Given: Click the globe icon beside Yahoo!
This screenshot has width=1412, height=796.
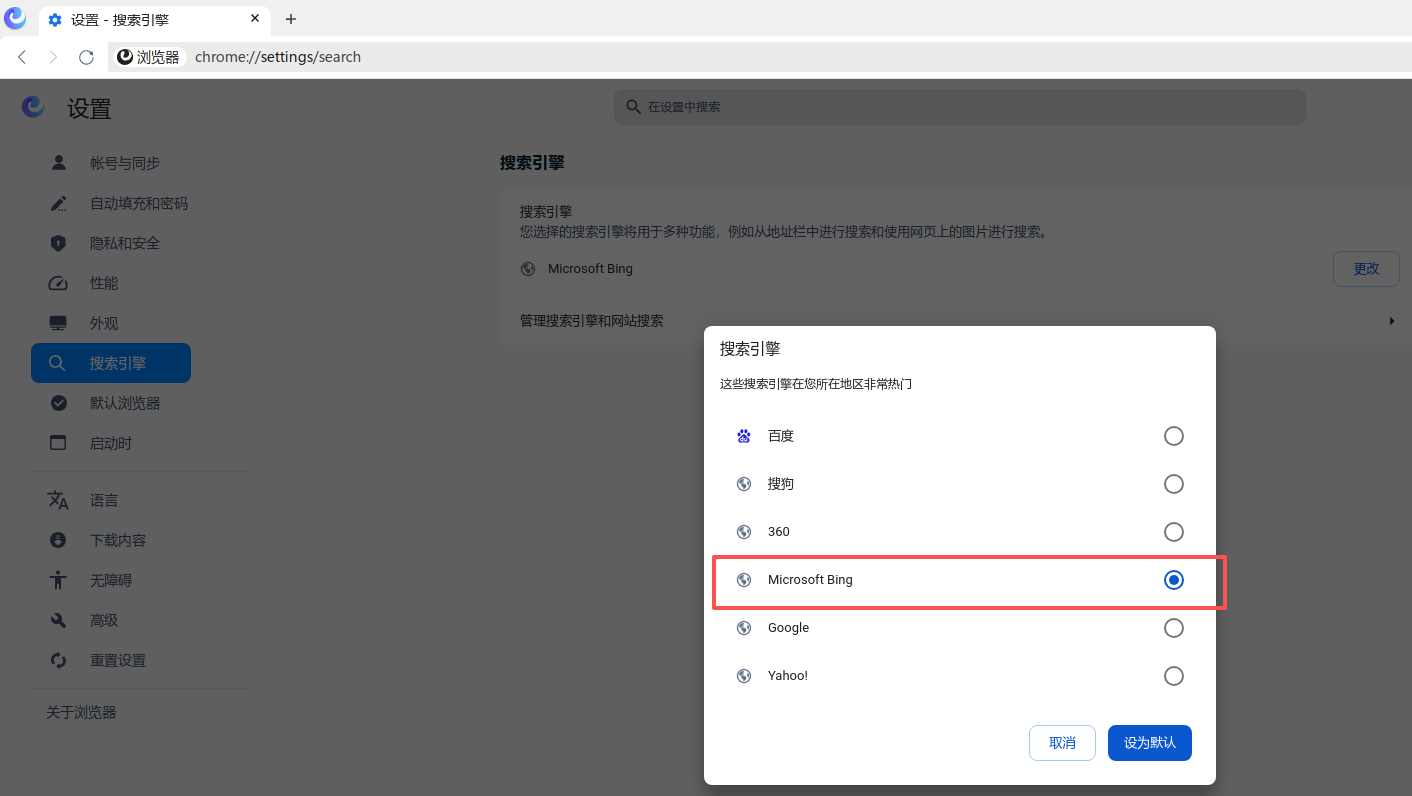Looking at the screenshot, I should pos(744,676).
